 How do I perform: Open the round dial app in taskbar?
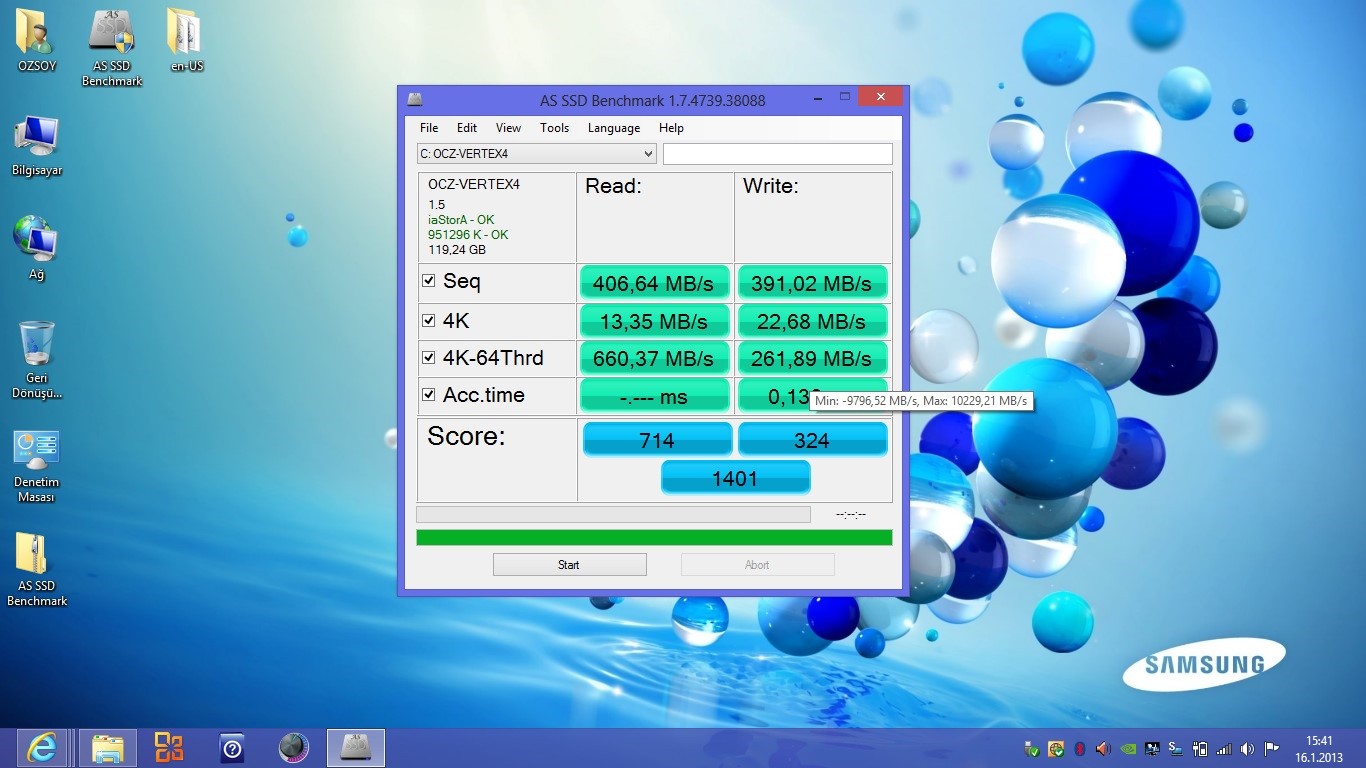[293, 747]
